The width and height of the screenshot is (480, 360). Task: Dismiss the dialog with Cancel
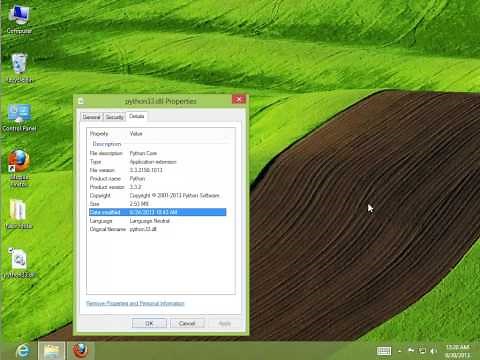click(x=187, y=323)
